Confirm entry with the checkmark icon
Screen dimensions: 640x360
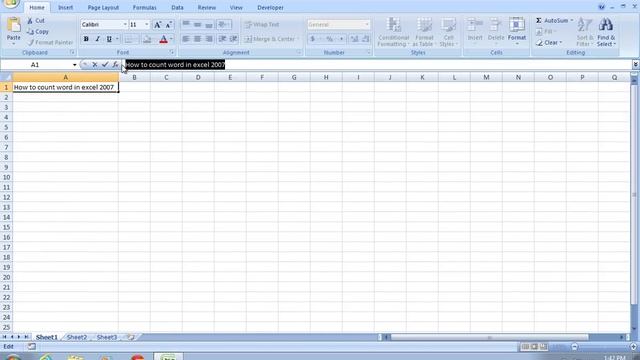[105, 64]
